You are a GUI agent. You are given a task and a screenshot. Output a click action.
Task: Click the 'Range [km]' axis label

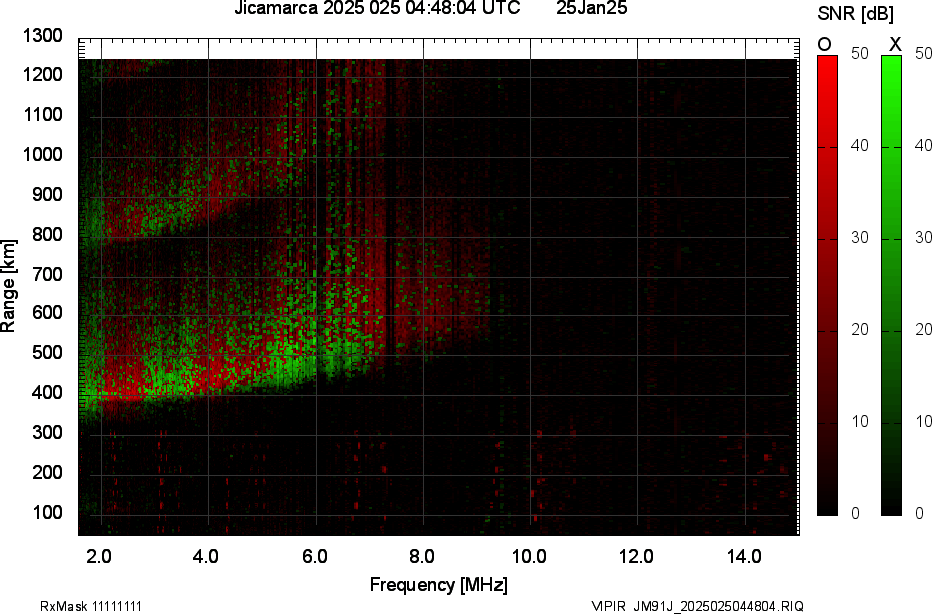coord(8,286)
